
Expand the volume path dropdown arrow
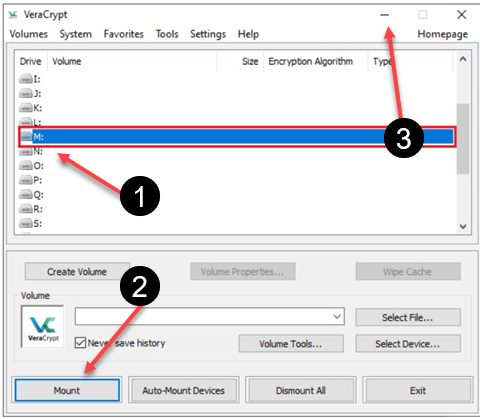[337, 317]
